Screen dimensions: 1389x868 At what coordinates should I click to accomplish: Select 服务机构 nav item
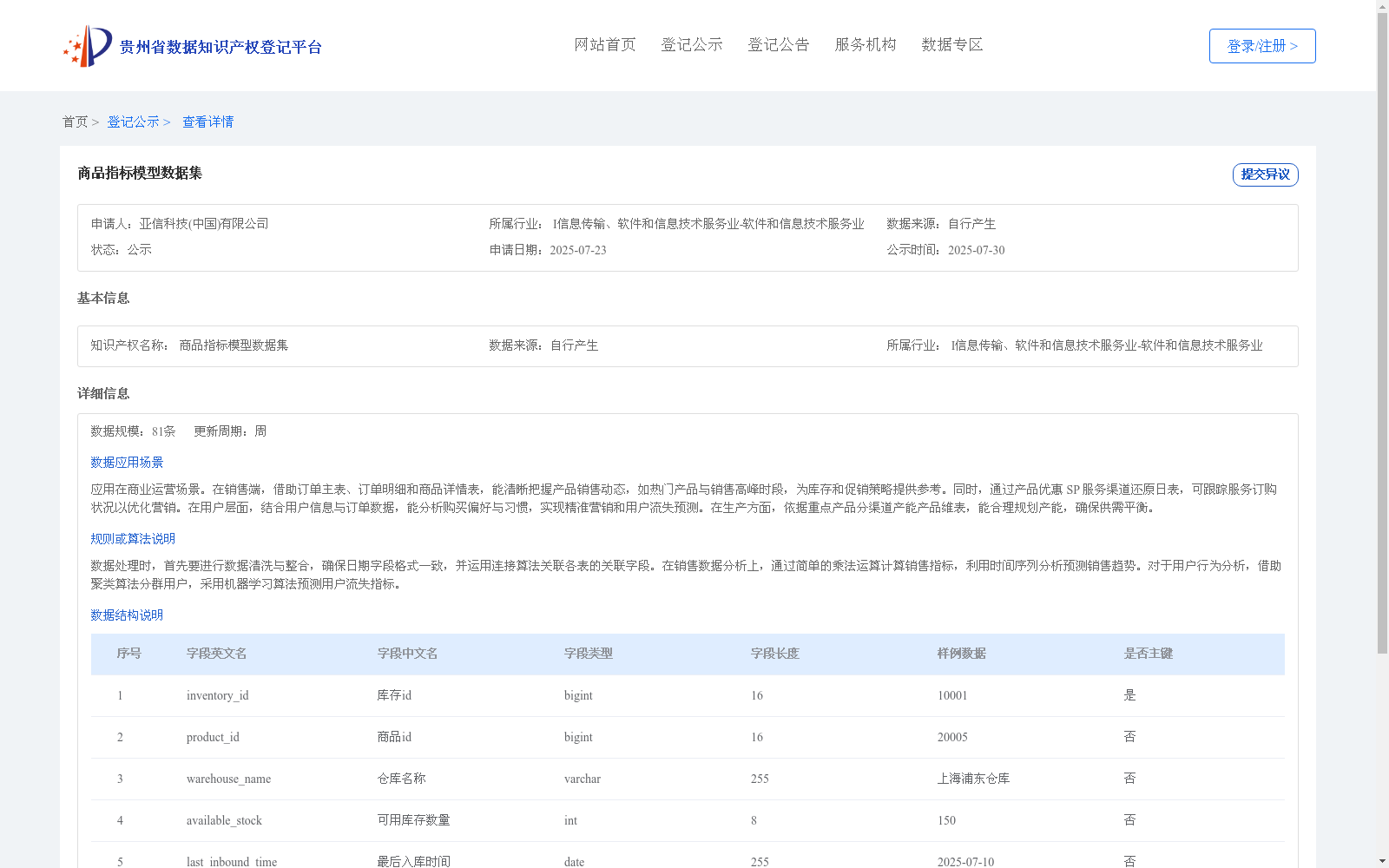(x=866, y=45)
